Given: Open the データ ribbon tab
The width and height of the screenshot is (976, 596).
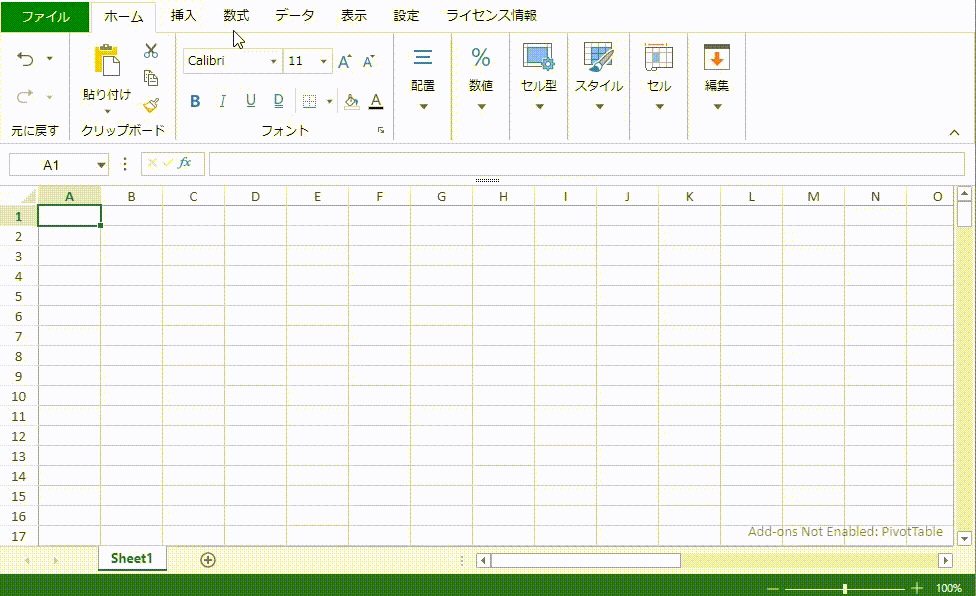Looking at the screenshot, I should click(294, 16).
